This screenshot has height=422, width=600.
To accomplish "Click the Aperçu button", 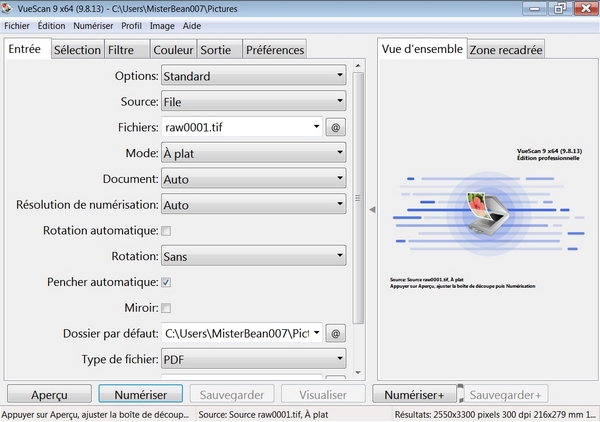I will (49, 394).
